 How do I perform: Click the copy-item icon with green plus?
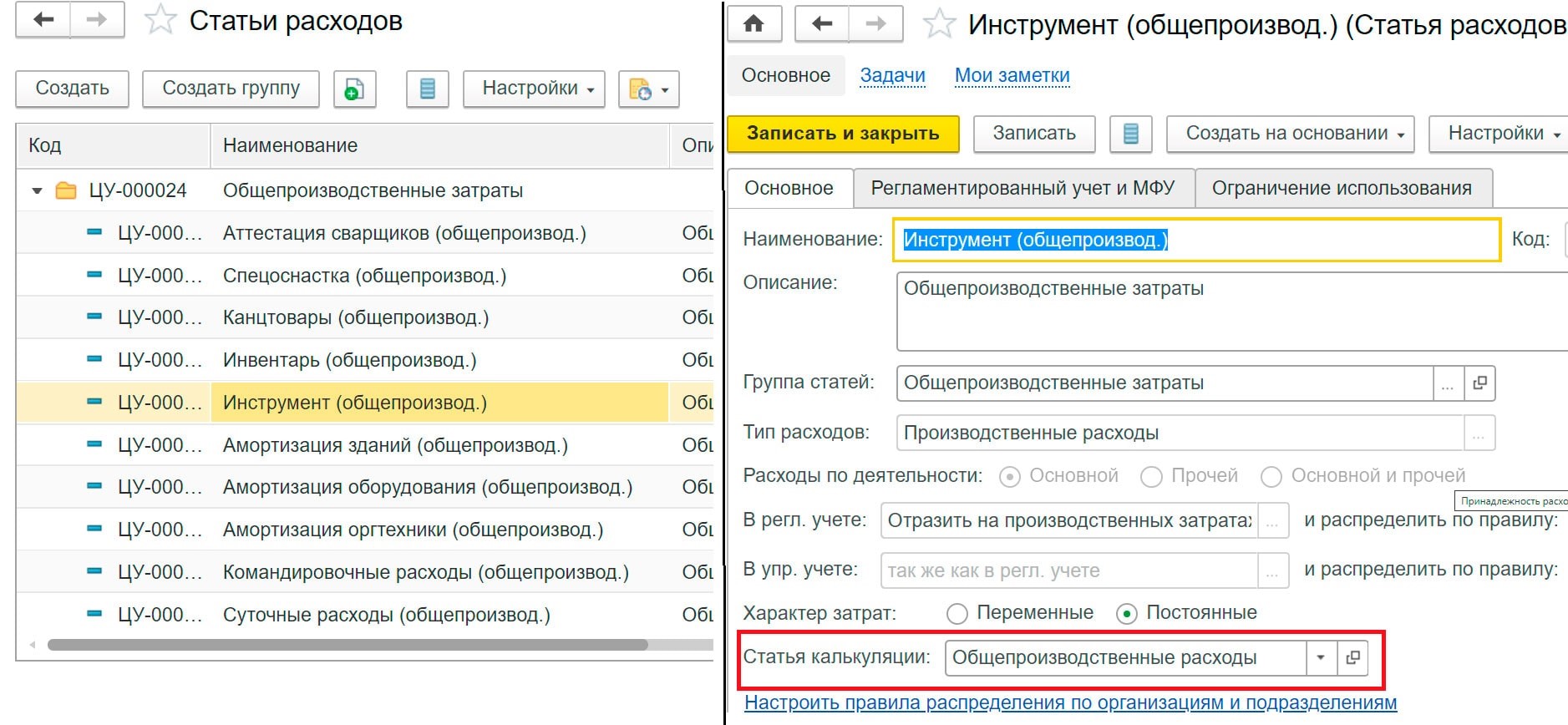click(x=354, y=89)
